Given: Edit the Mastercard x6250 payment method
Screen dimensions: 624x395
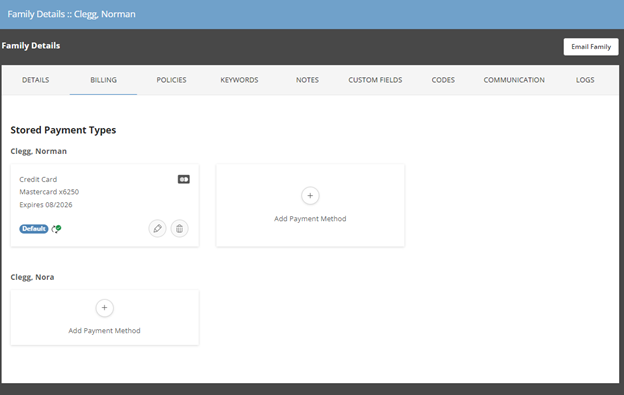Looking at the screenshot, I should pyautogui.click(x=158, y=229).
